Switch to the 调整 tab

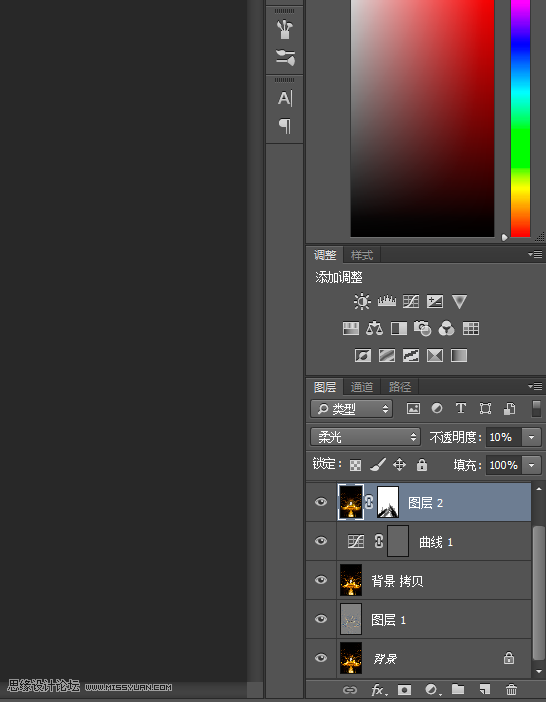325,255
